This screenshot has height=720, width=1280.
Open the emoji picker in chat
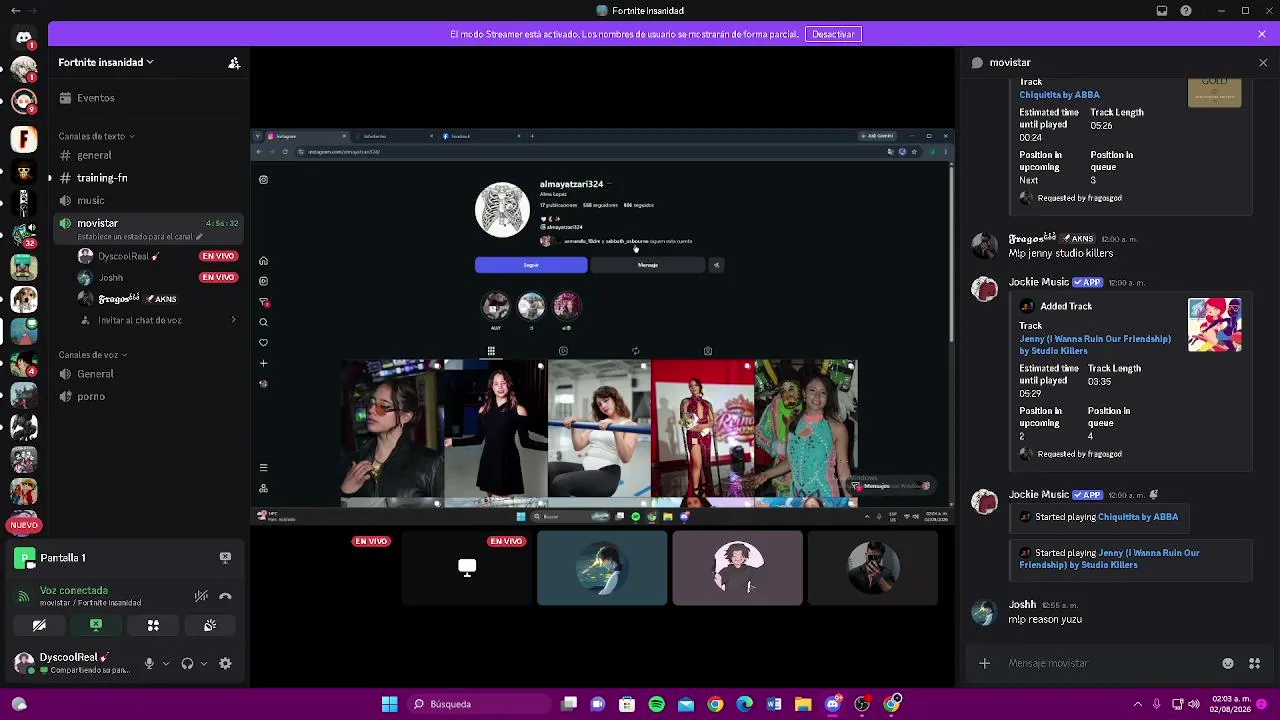[x=1228, y=663]
